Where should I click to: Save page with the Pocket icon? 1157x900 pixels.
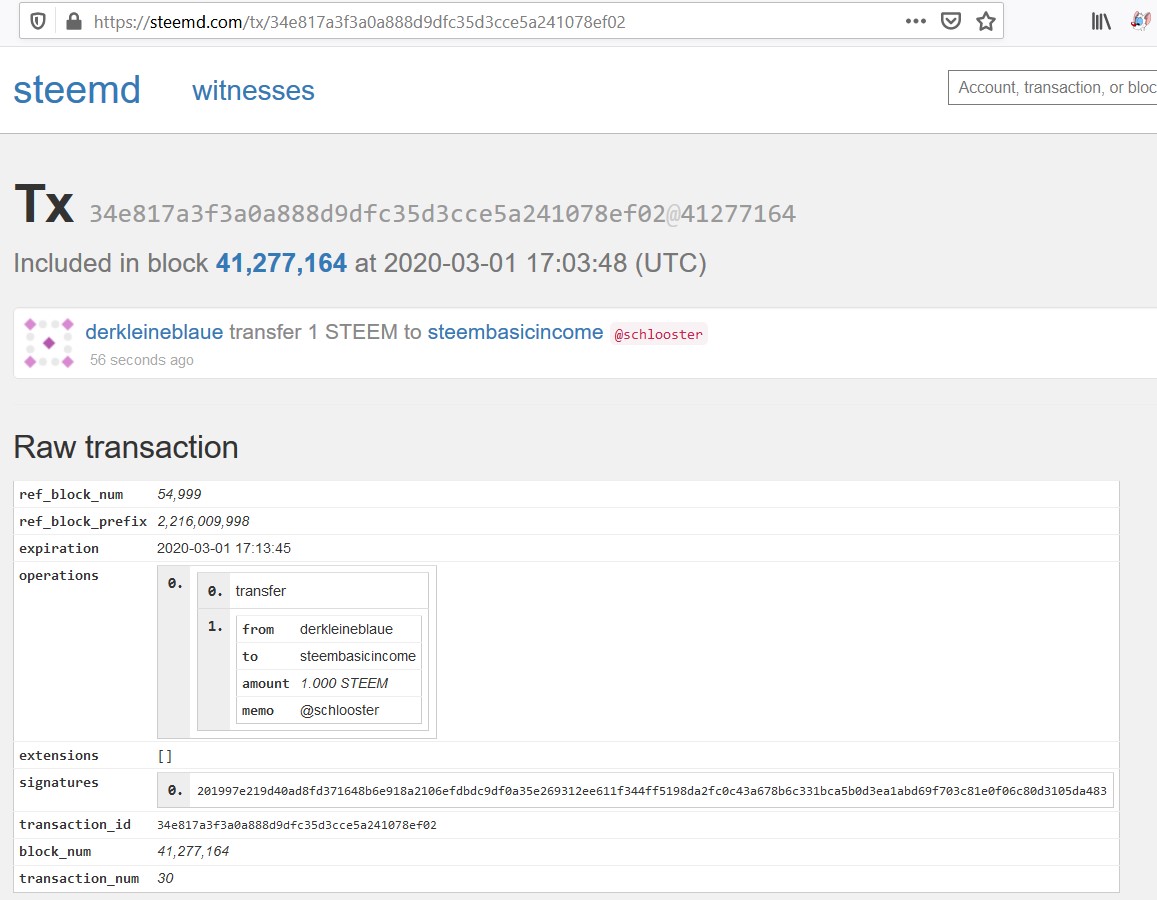[x=951, y=21]
